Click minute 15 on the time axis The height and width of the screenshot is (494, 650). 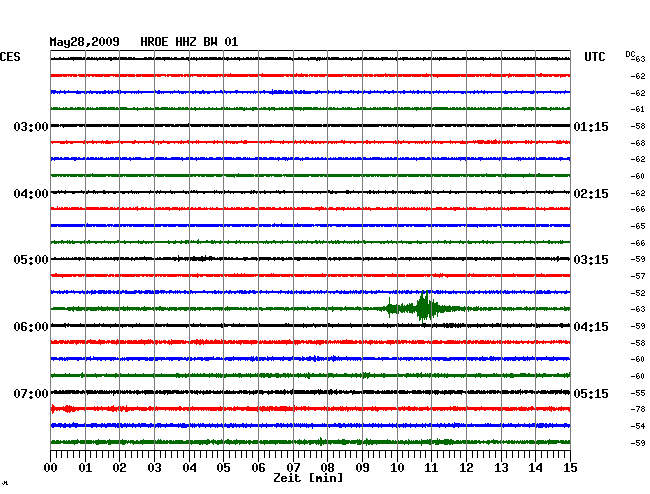click(x=570, y=468)
